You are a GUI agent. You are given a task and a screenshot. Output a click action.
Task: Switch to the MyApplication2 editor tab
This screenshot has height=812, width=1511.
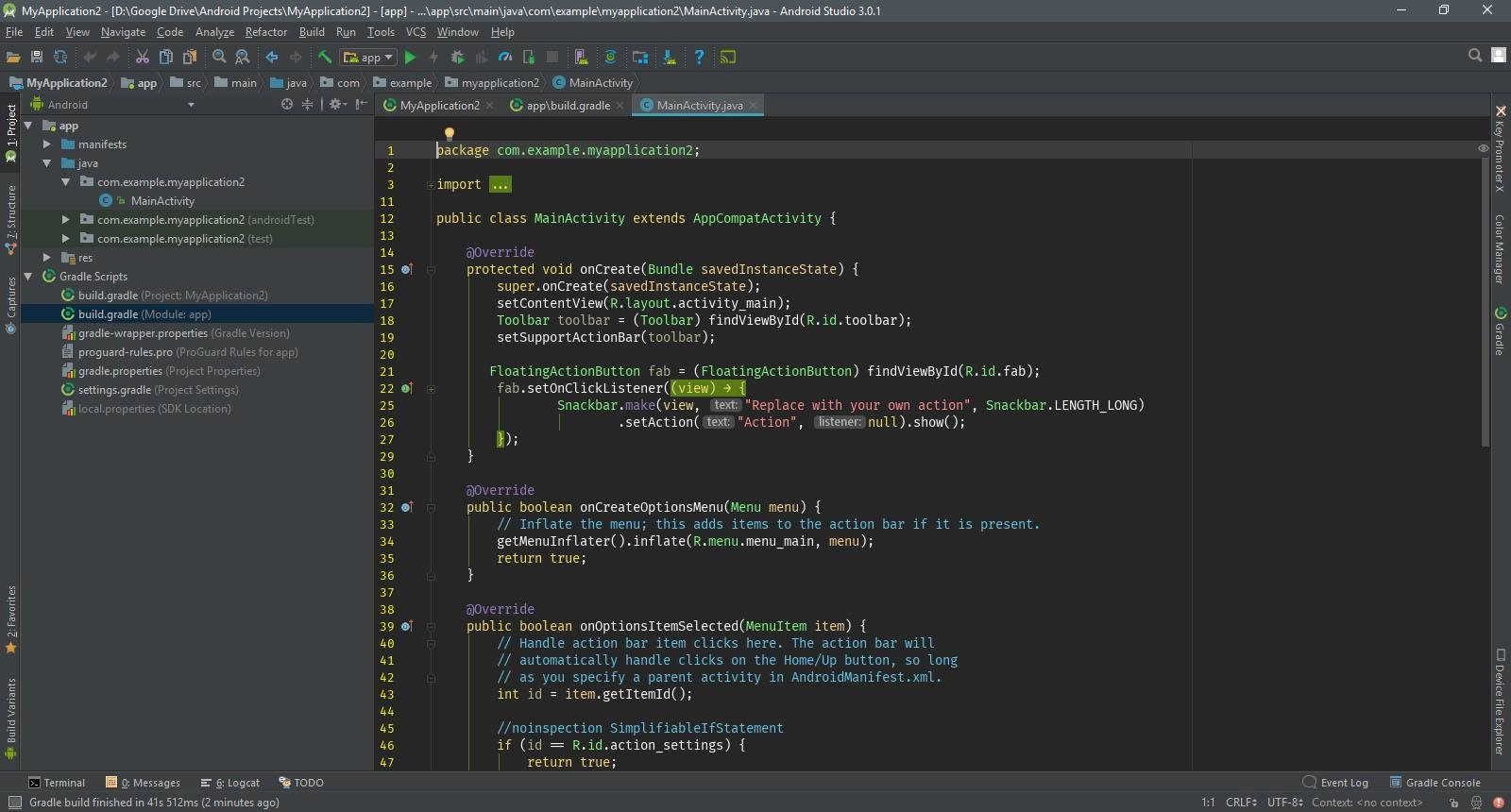(439, 105)
